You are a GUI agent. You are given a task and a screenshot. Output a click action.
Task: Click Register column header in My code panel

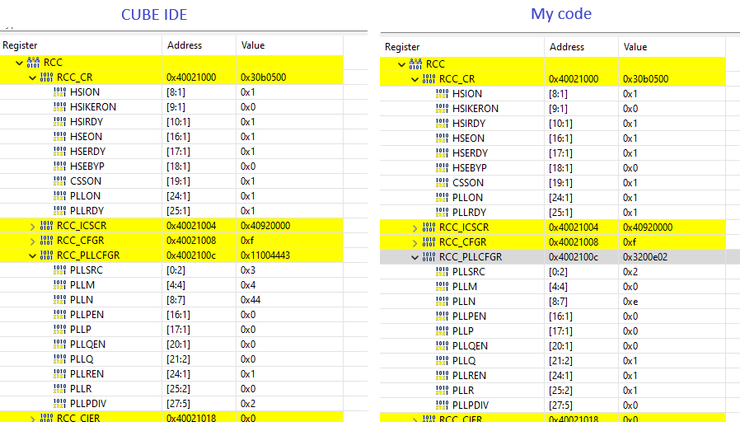click(x=402, y=47)
